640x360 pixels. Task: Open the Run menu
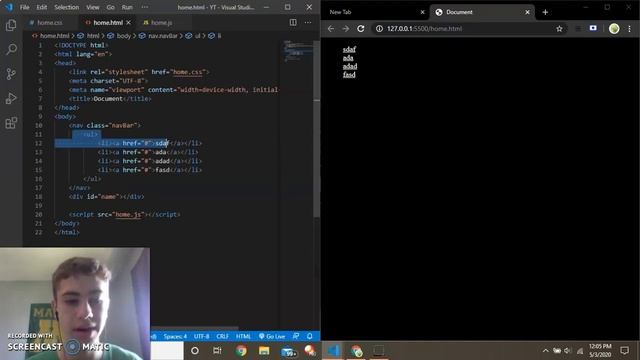(127, 7)
